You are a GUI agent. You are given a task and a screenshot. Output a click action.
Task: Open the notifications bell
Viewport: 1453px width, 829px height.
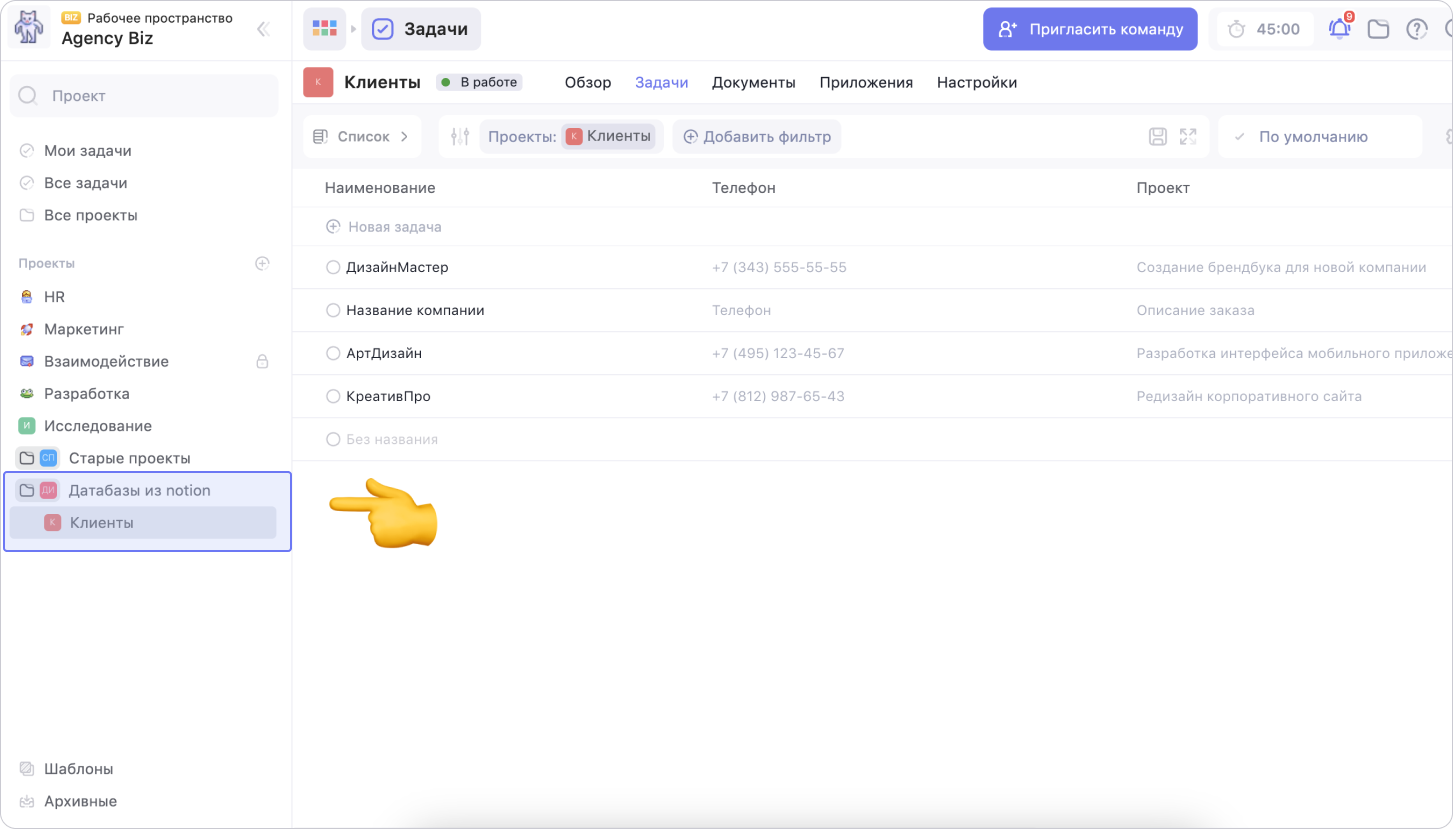point(1339,29)
